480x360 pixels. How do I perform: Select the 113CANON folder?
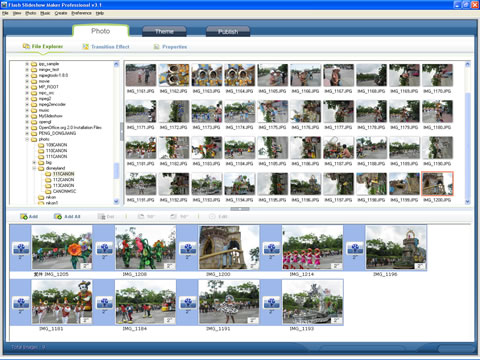[63, 186]
